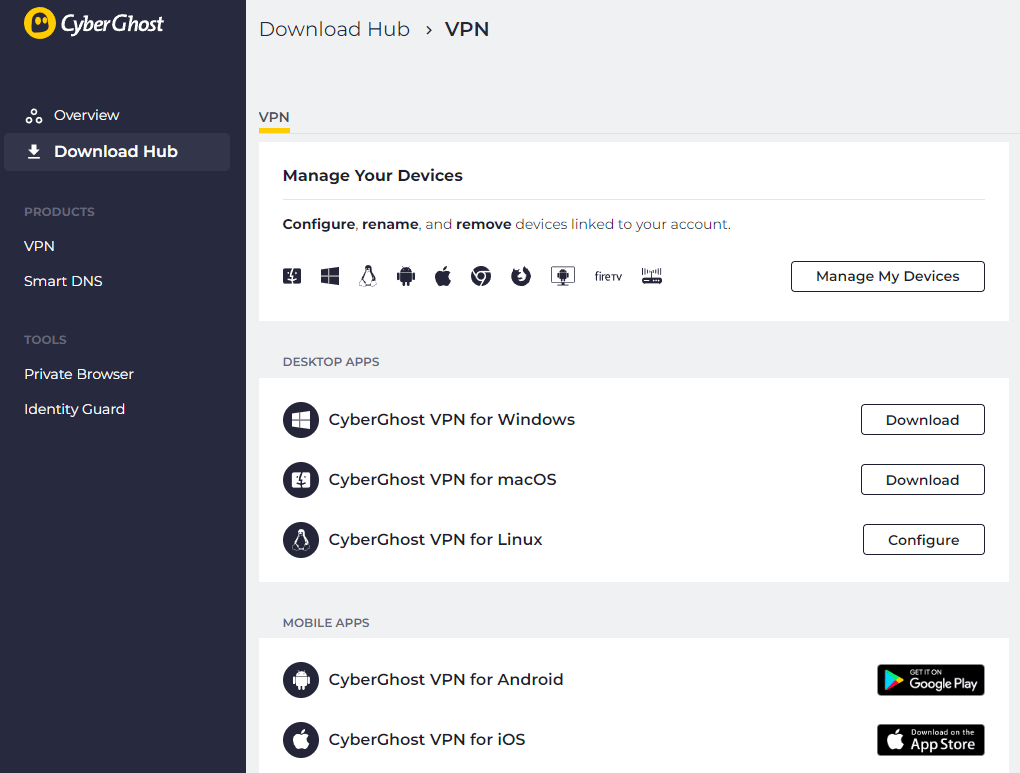Click the macOS Finder icon in device row

292,276
